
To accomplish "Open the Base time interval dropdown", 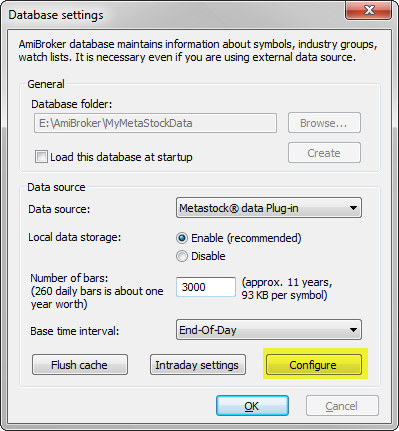I will coord(269,330).
